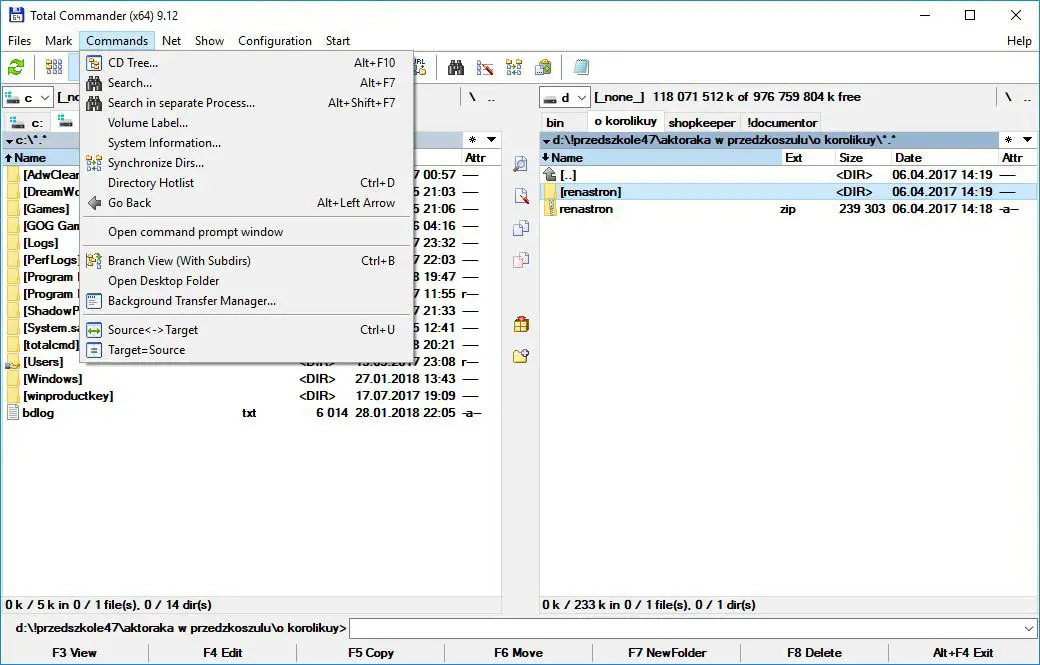The width and height of the screenshot is (1040, 665).
Task: Open the Notepad icon in the toolbar
Action: click(581, 67)
